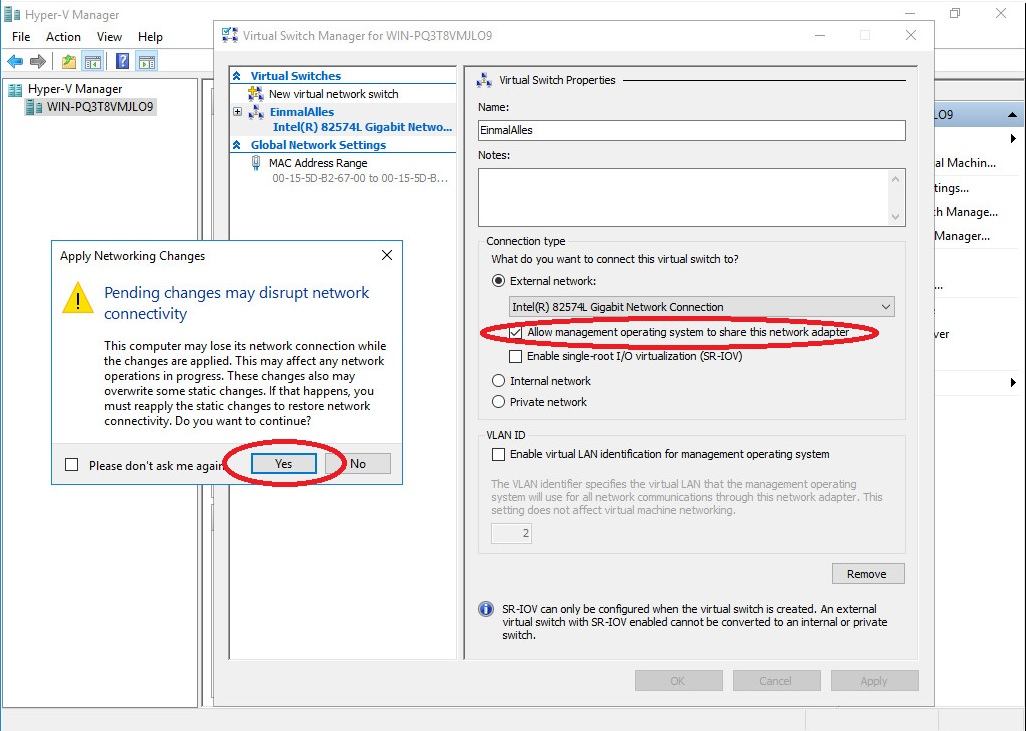
Task: Collapse the Actions pane up arrow
Action: click(1012, 115)
